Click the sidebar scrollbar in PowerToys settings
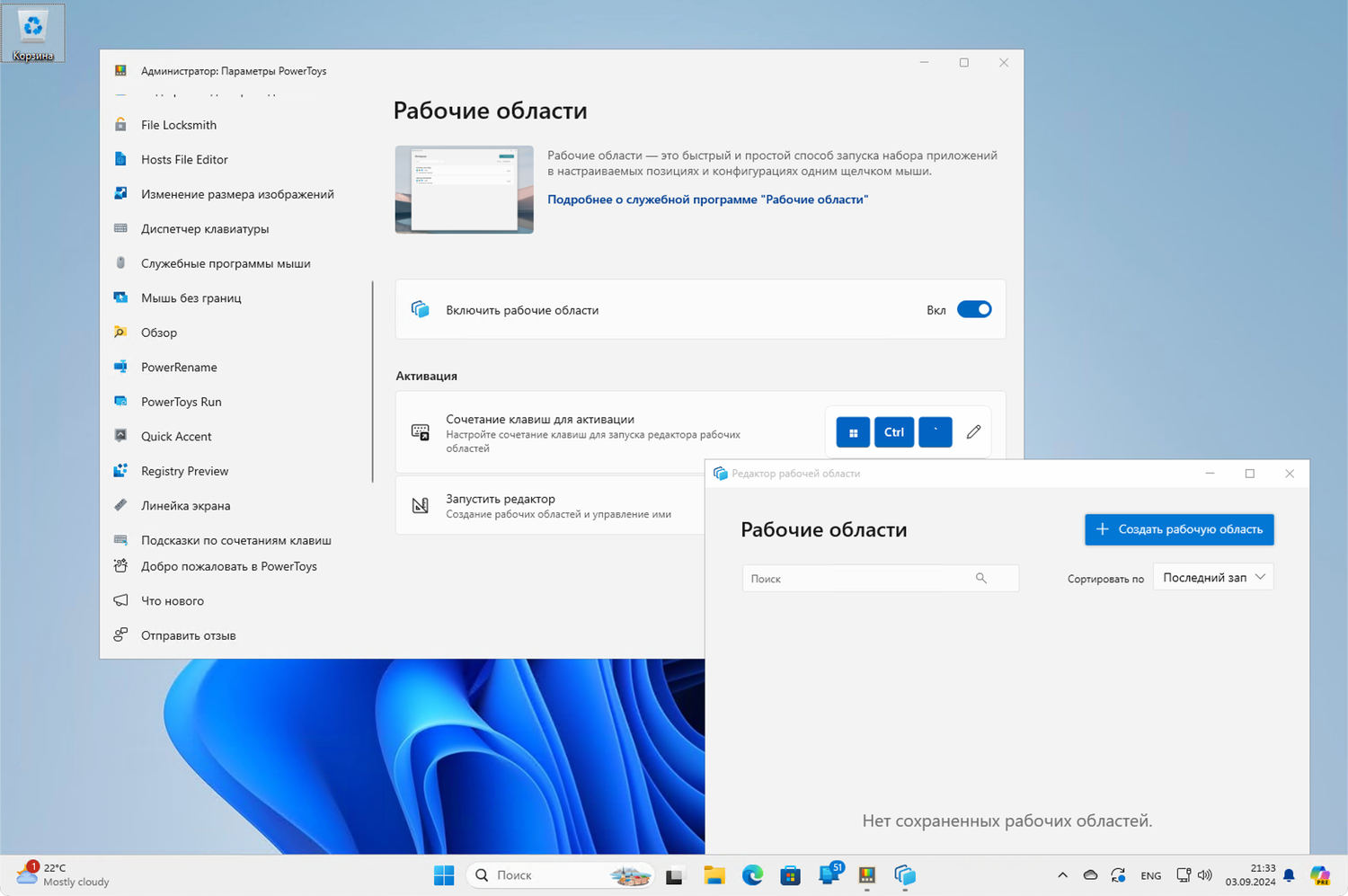 coord(372,382)
